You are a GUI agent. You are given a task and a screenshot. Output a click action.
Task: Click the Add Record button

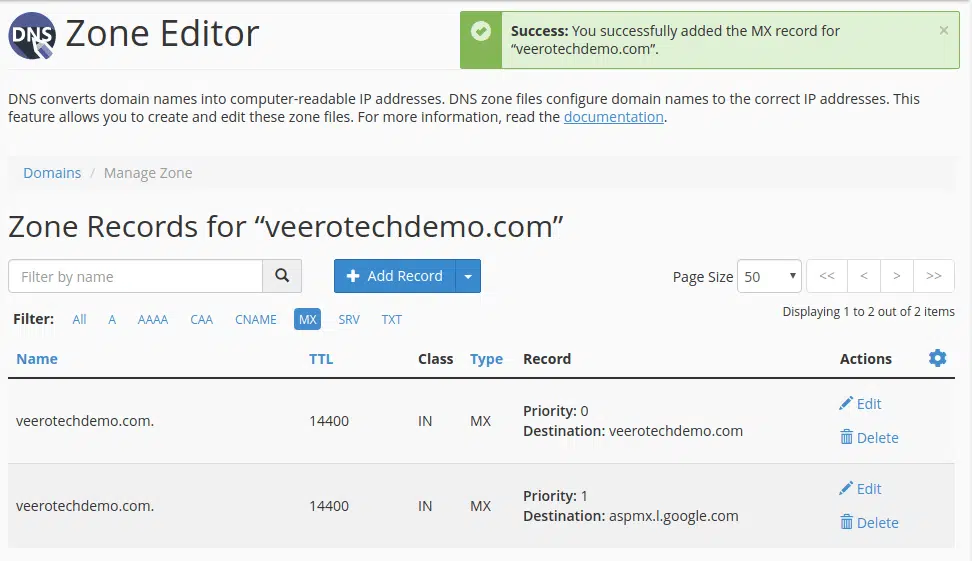pyautogui.click(x=395, y=276)
